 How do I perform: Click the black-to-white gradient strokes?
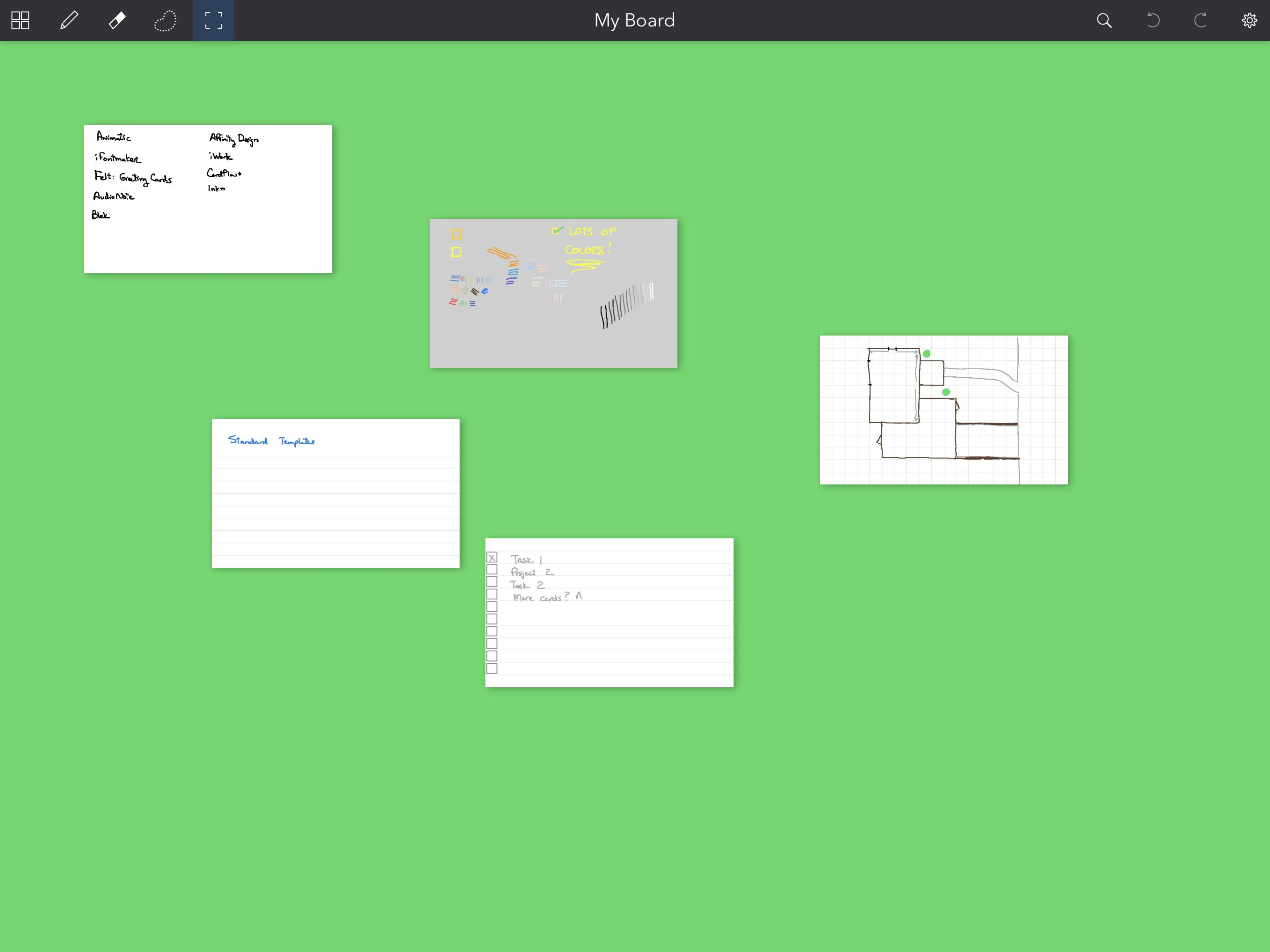(x=627, y=306)
